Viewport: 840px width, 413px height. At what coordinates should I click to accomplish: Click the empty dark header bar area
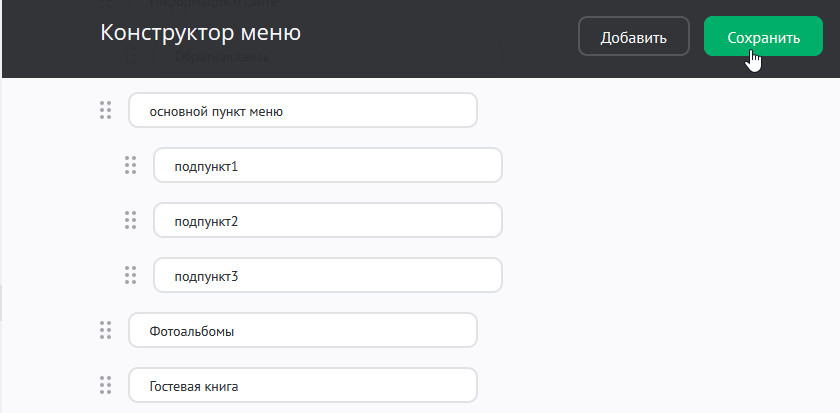click(x=440, y=37)
